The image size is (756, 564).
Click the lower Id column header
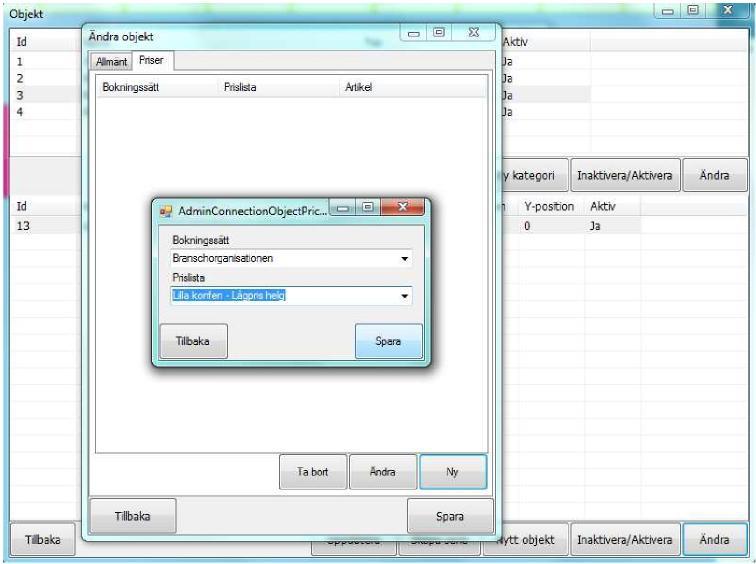(x=46, y=206)
